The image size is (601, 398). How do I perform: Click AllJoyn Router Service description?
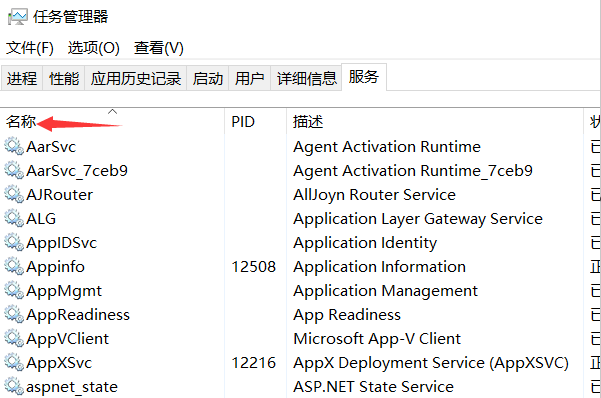pyautogui.click(x=374, y=195)
